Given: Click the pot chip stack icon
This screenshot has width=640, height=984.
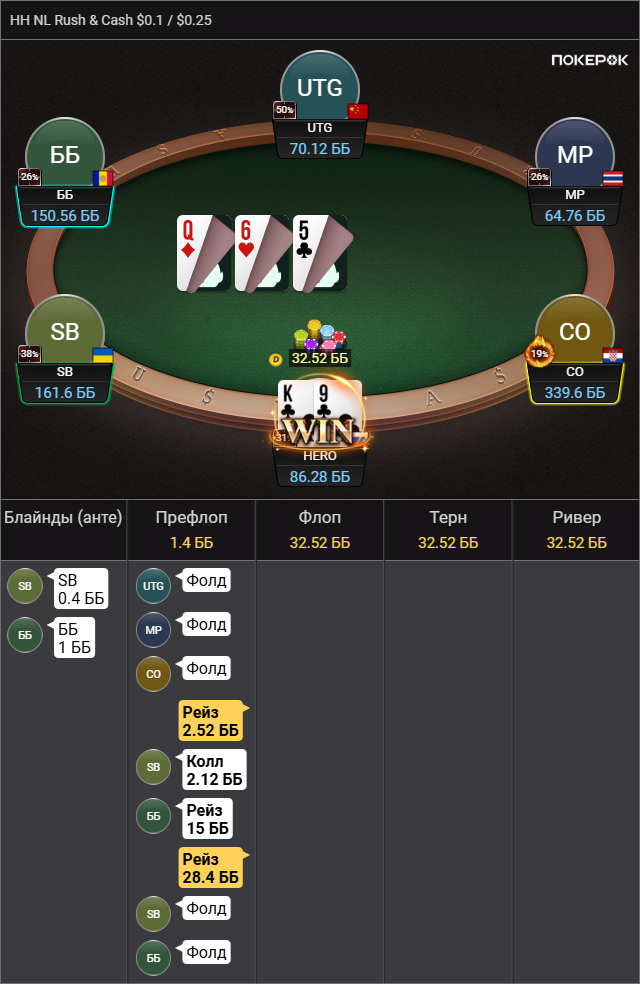Looking at the screenshot, I should click(320, 335).
